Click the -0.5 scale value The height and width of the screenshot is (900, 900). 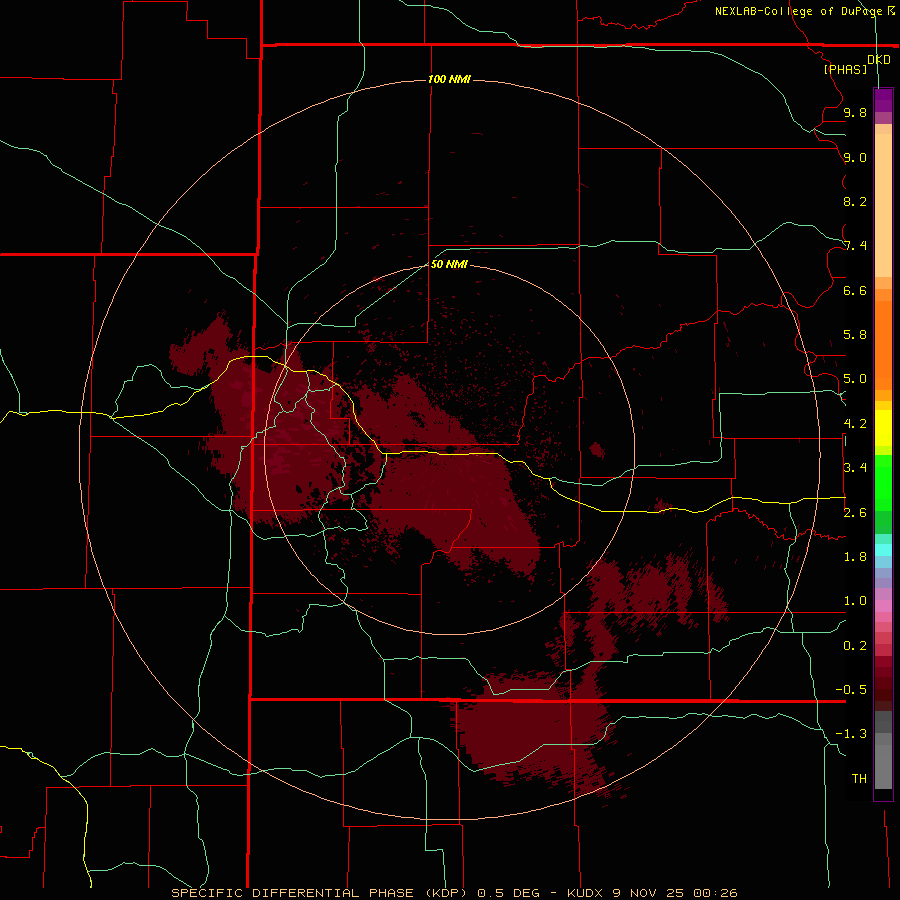(x=851, y=690)
